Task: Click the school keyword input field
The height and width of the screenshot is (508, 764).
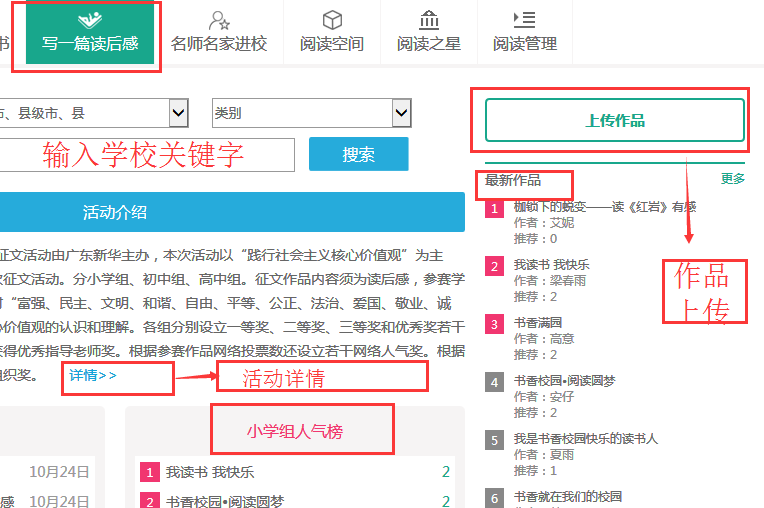Action: [x=145, y=155]
